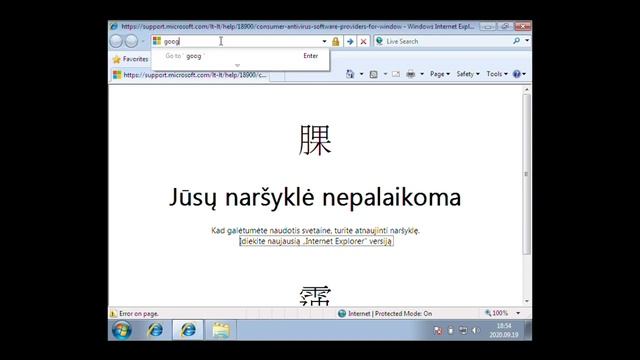The height and width of the screenshot is (360, 640).
Task: Click the active Internet Explorer taskbar window button
Action: tap(188, 330)
